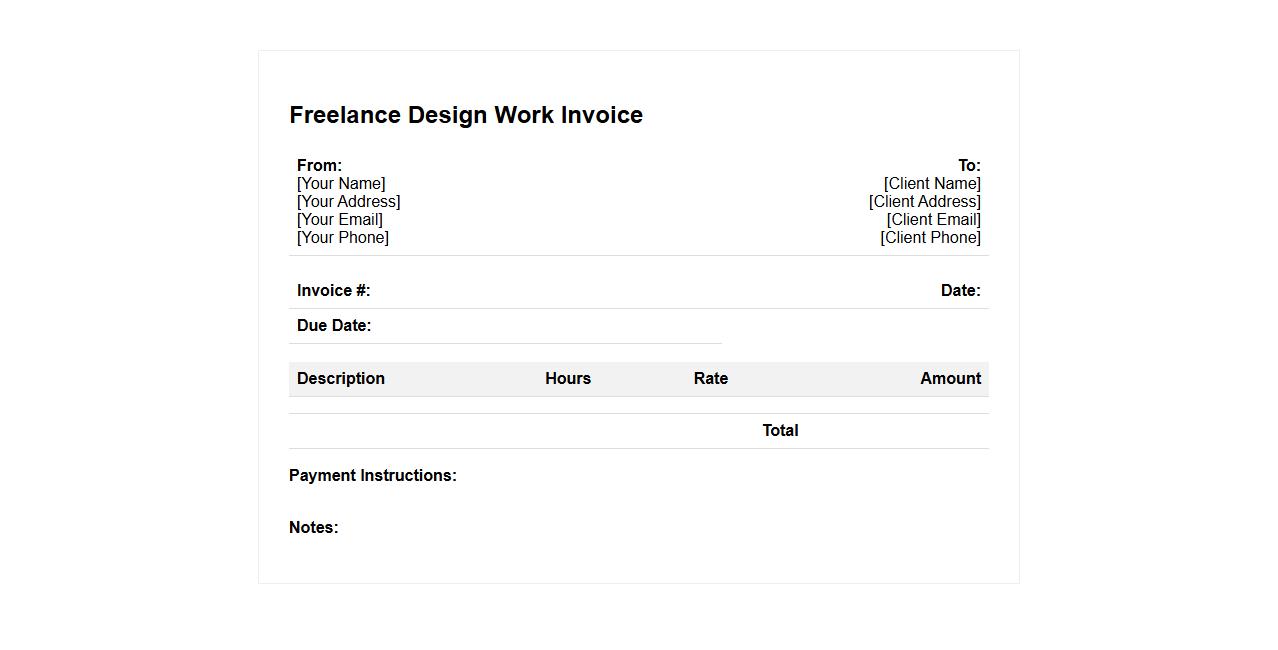Select the Payment Instructions: label
1278x650 pixels.
coord(373,476)
